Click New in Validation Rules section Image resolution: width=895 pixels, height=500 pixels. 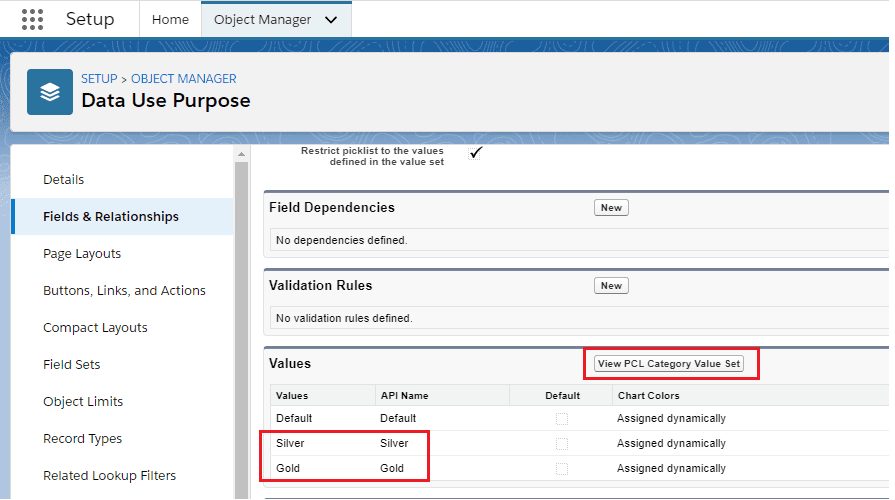point(611,285)
